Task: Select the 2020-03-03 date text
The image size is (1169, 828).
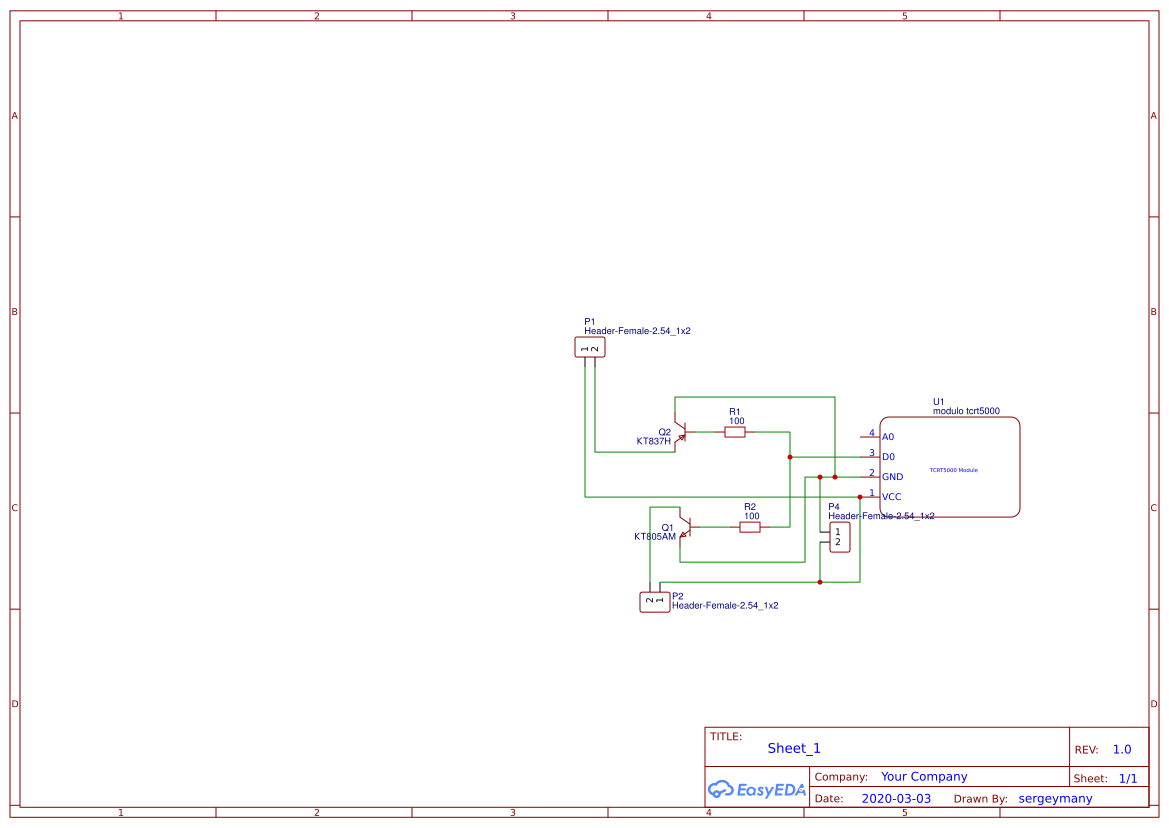Action: [896, 798]
